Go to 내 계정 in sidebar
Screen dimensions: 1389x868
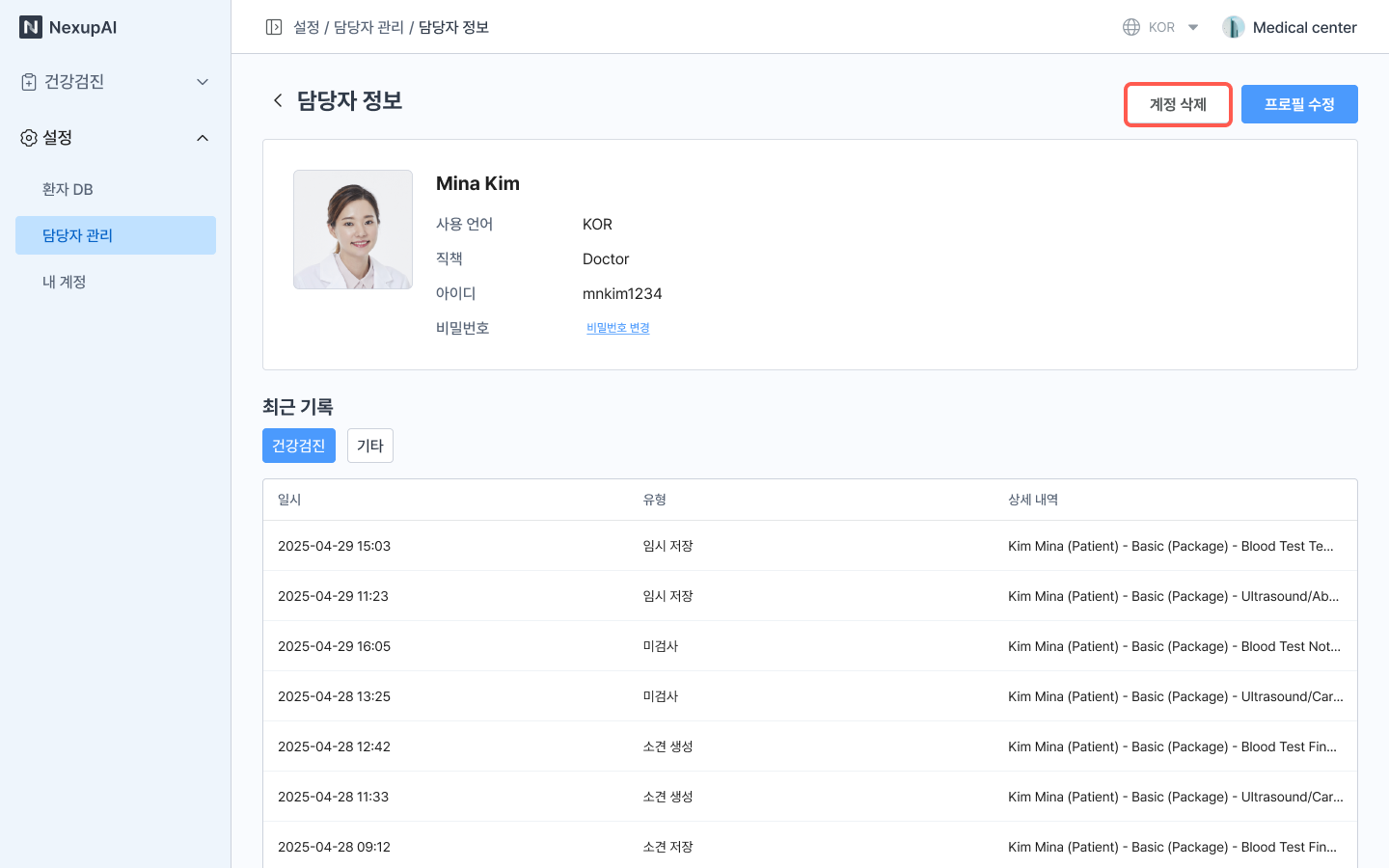(65, 282)
